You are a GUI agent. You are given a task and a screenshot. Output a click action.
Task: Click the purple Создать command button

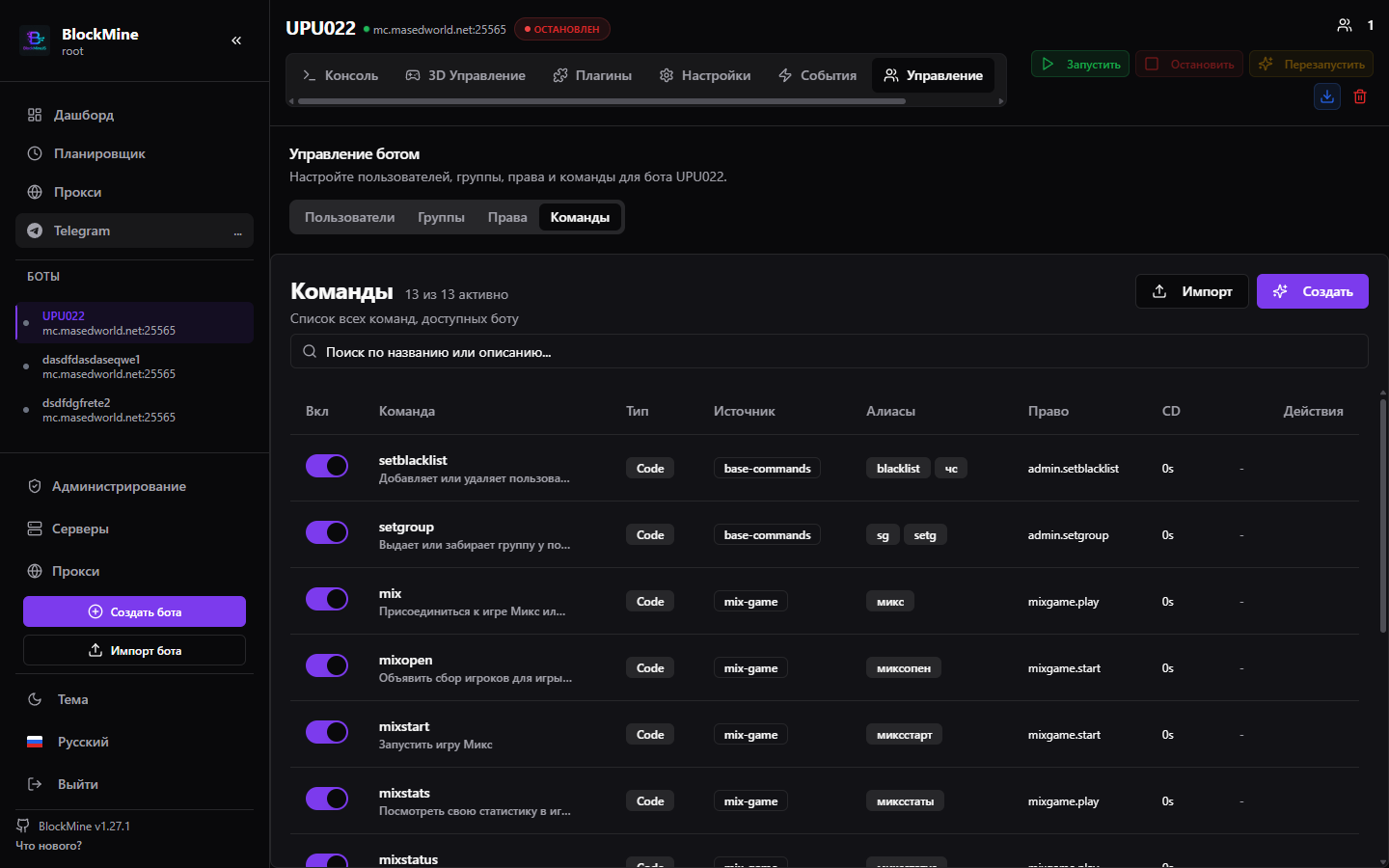coord(1313,291)
